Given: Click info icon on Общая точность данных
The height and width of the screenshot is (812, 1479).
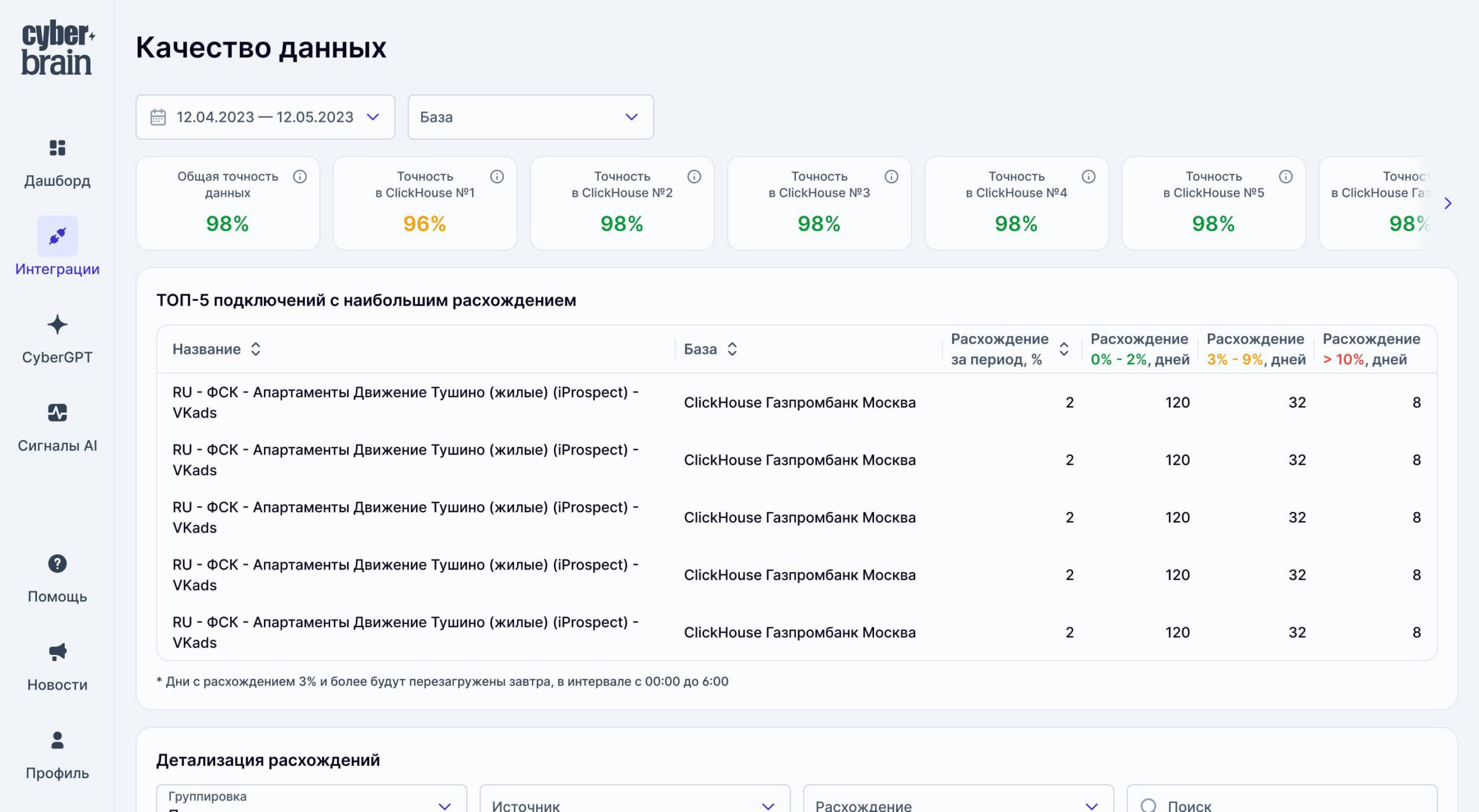Looking at the screenshot, I should tap(299, 177).
